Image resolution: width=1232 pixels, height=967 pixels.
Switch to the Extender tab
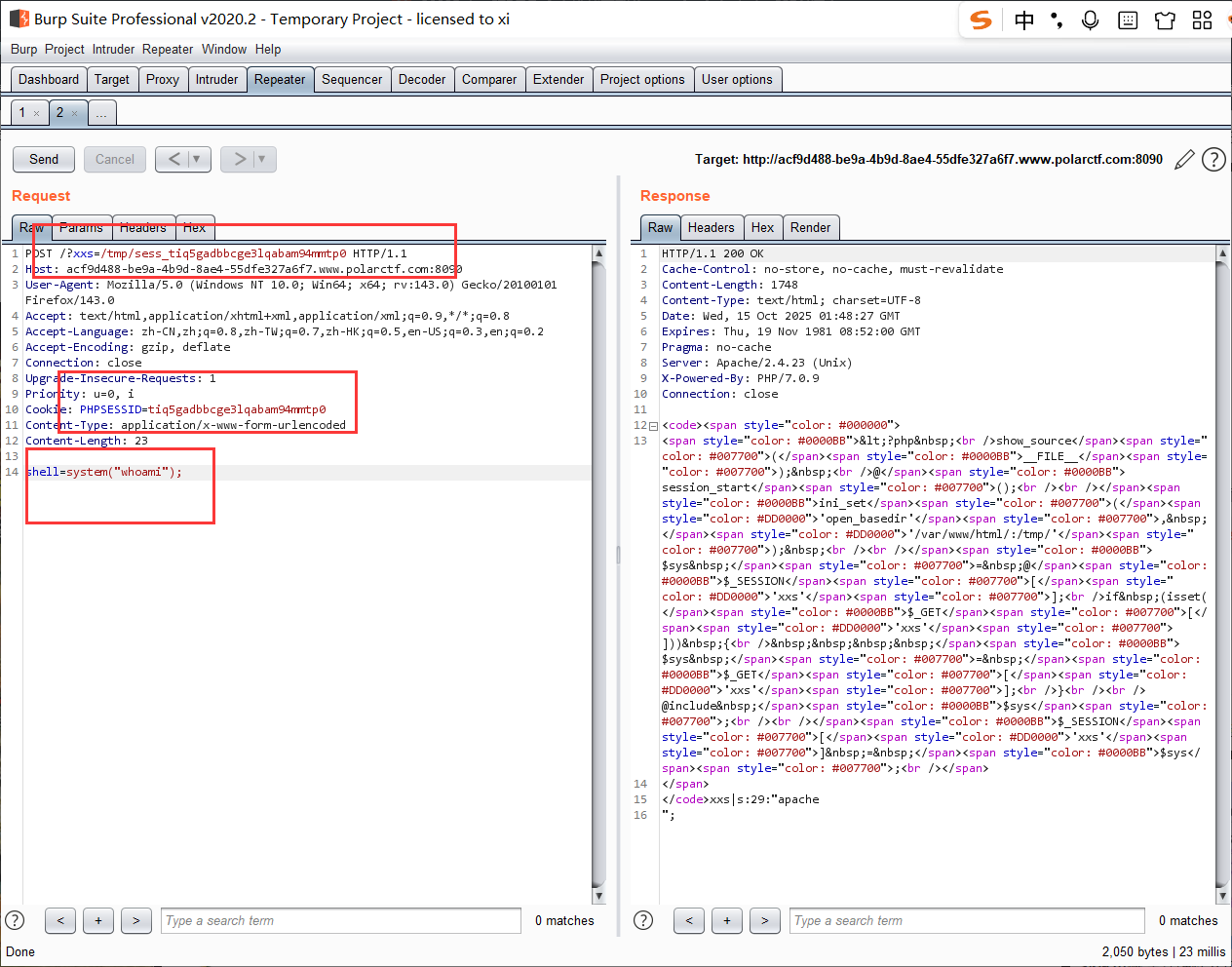pyautogui.click(x=558, y=80)
